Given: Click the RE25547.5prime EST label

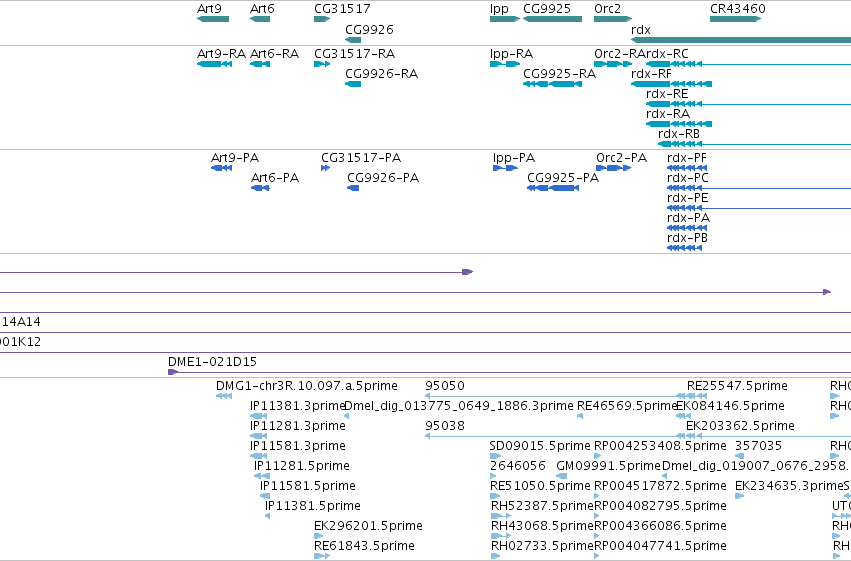Looking at the screenshot, I should [x=737, y=386].
